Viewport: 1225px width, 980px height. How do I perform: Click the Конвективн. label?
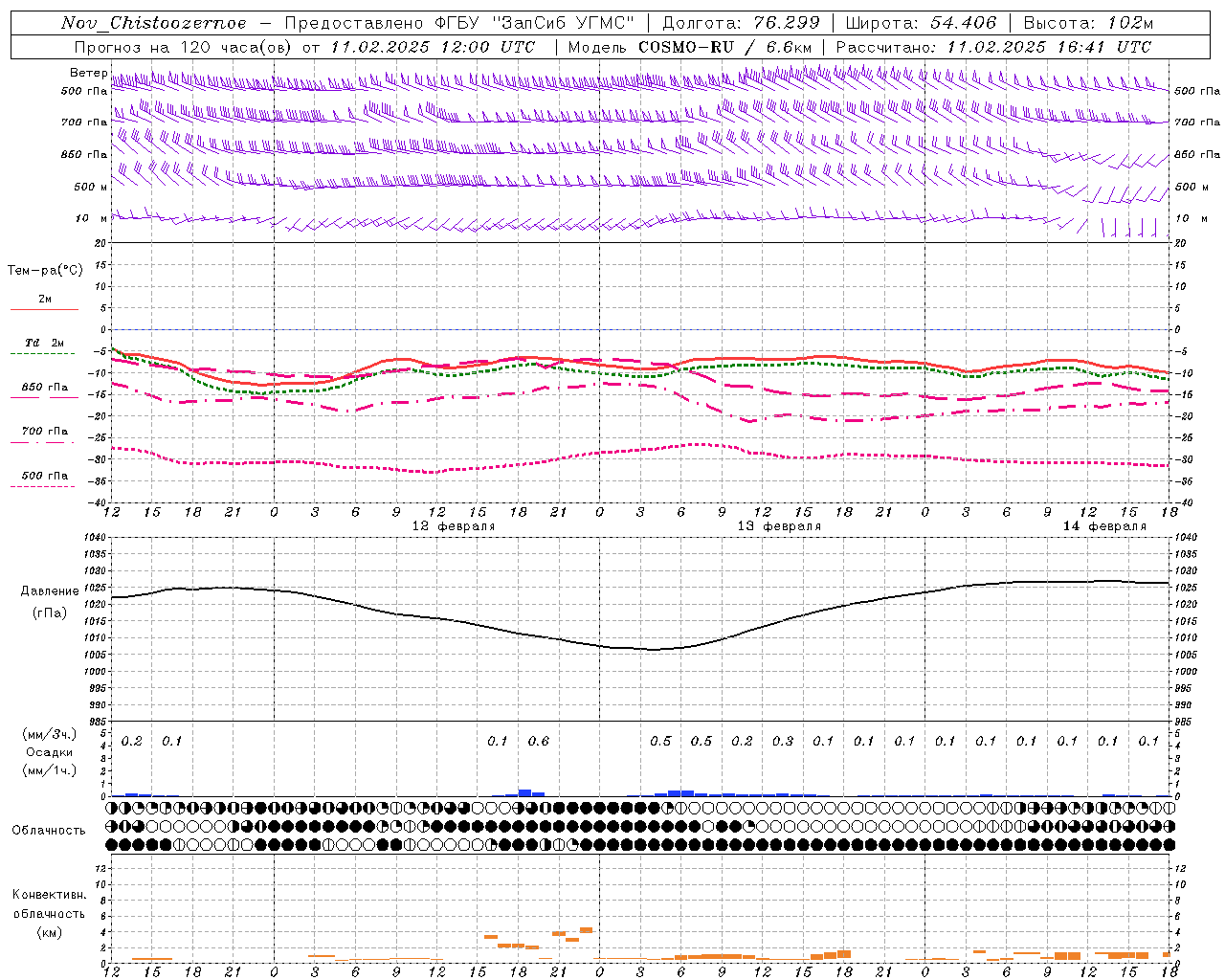tap(49, 895)
